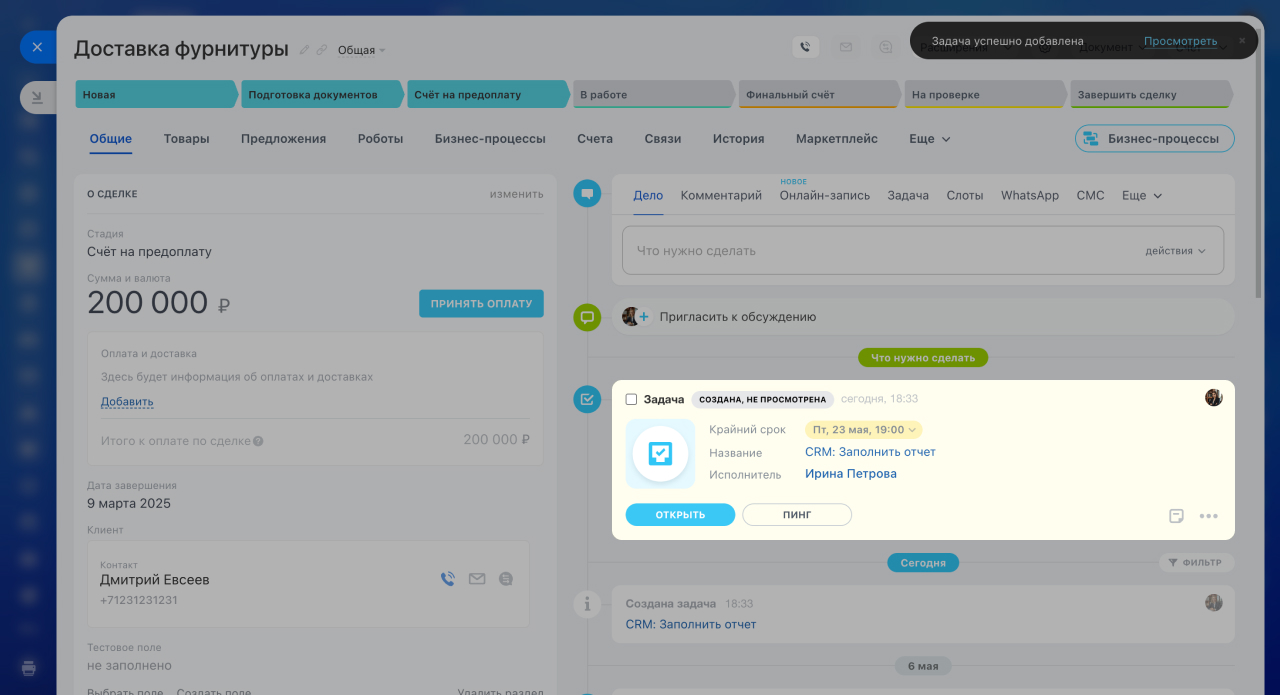1280x695 pixels.
Task: Click the note icon on task card
Action: tap(1177, 516)
